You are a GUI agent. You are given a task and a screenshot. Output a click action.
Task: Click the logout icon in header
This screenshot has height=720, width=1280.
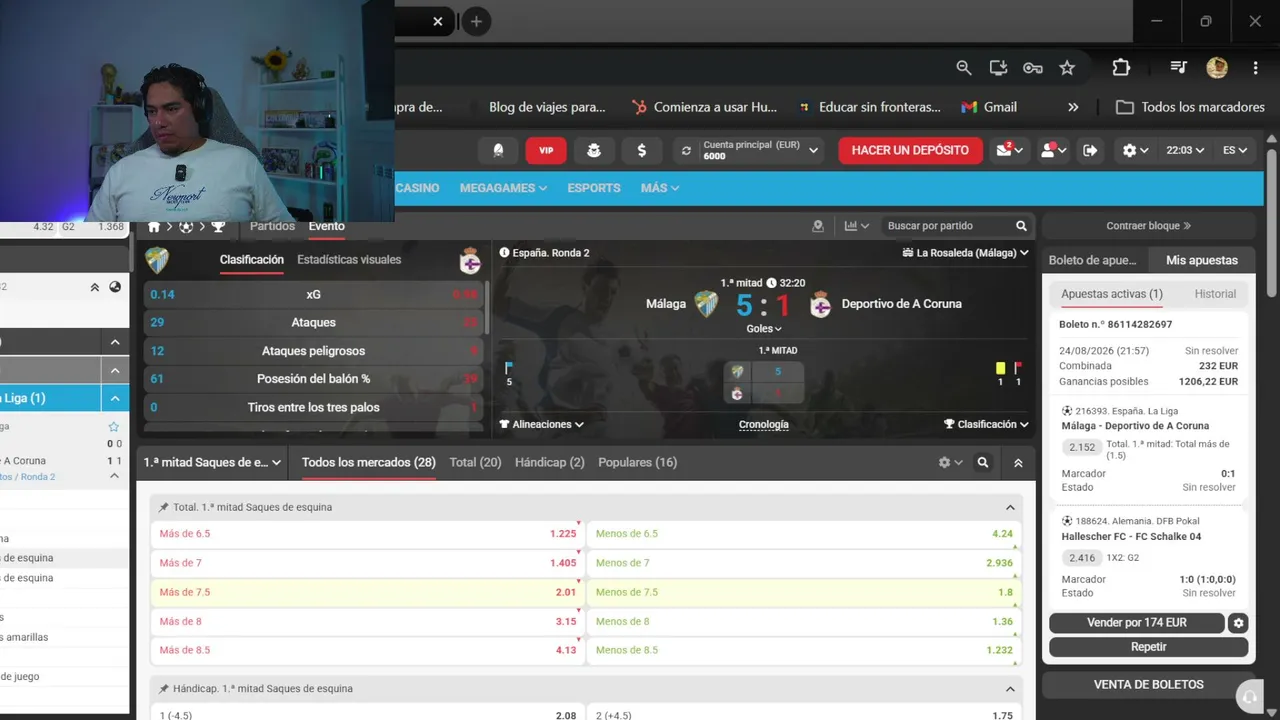pos(1090,150)
